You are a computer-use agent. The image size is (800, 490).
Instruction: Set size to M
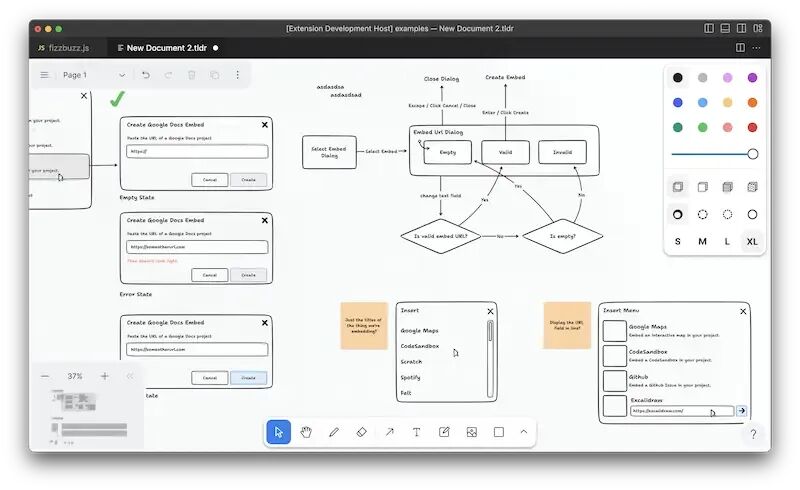pyautogui.click(x=703, y=241)
